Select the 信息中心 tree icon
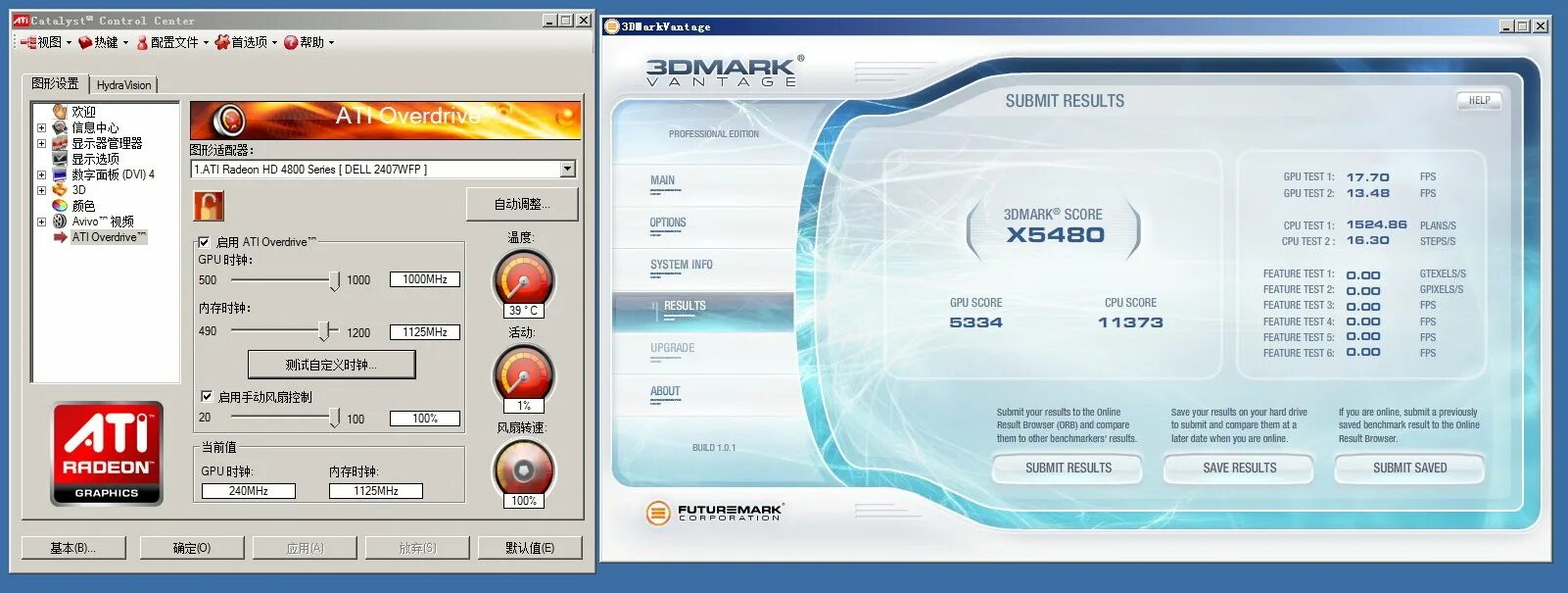Screen dimensions: 1568x593 60,127
